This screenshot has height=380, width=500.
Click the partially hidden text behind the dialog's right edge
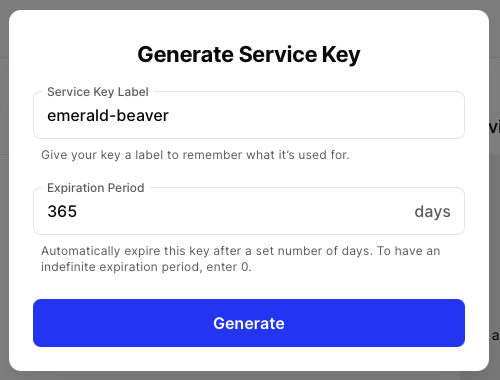pos(495,127)
